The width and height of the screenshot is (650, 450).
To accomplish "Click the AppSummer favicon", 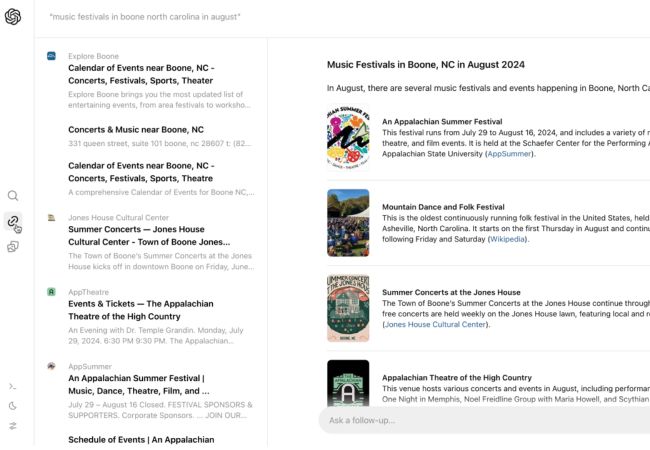I will [51, 366].
